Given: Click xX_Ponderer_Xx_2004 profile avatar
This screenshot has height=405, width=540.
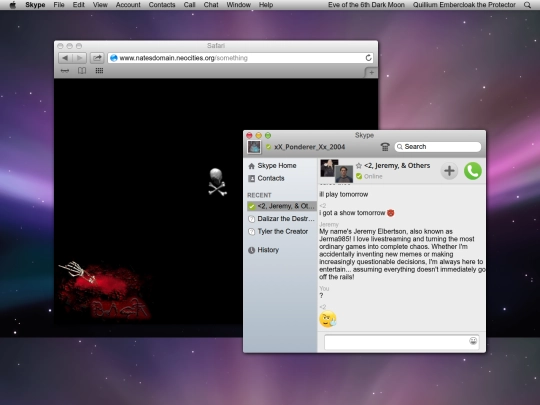Looking at the screenshot, I should (254, 147).
